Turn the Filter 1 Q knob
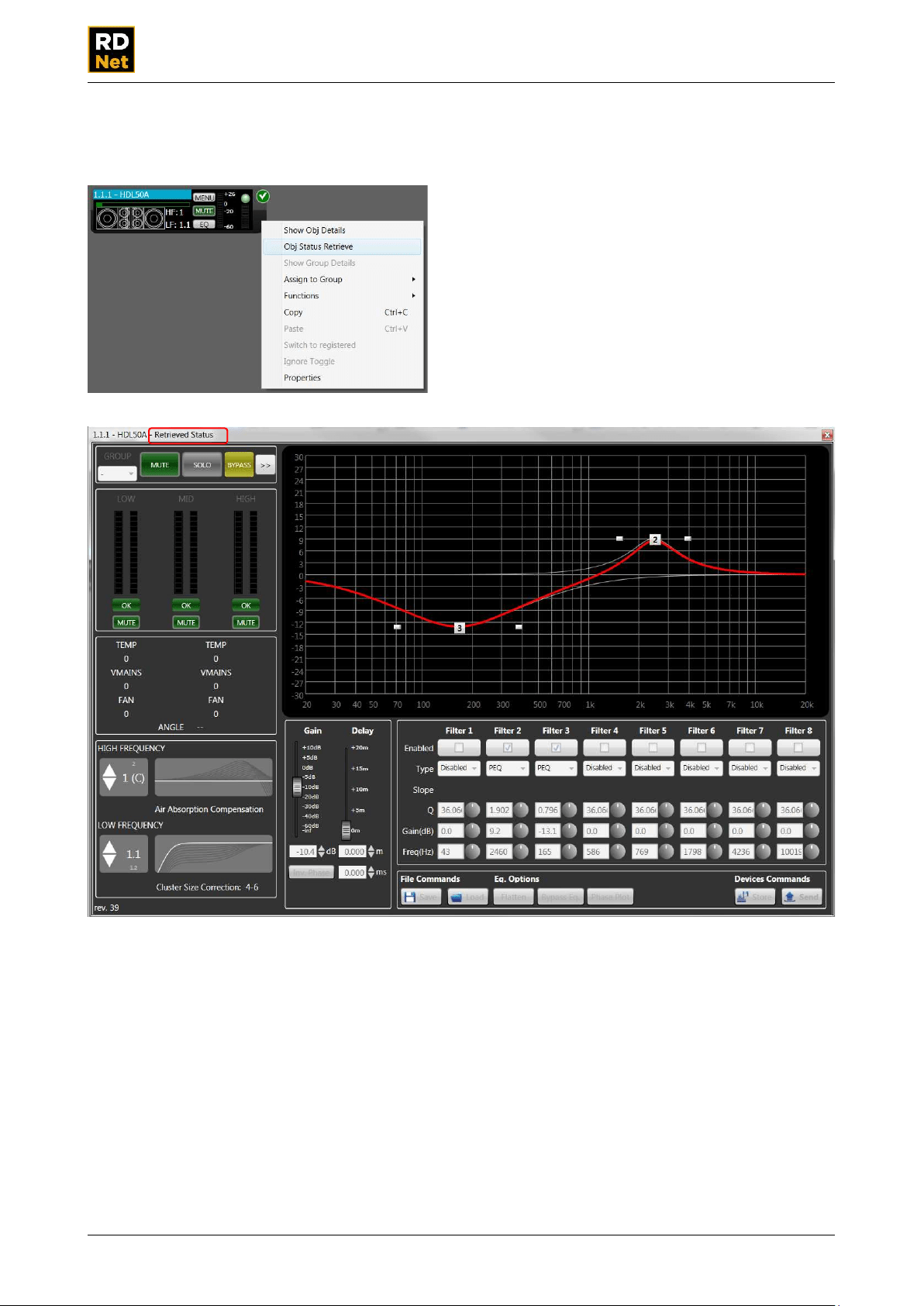 coord(473,810)
